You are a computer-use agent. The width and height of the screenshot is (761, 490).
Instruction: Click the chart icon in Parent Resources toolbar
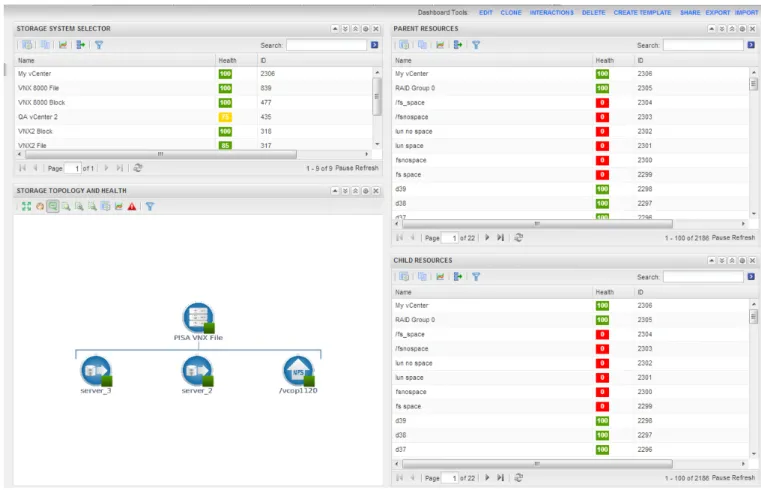(x=440, y=45)
